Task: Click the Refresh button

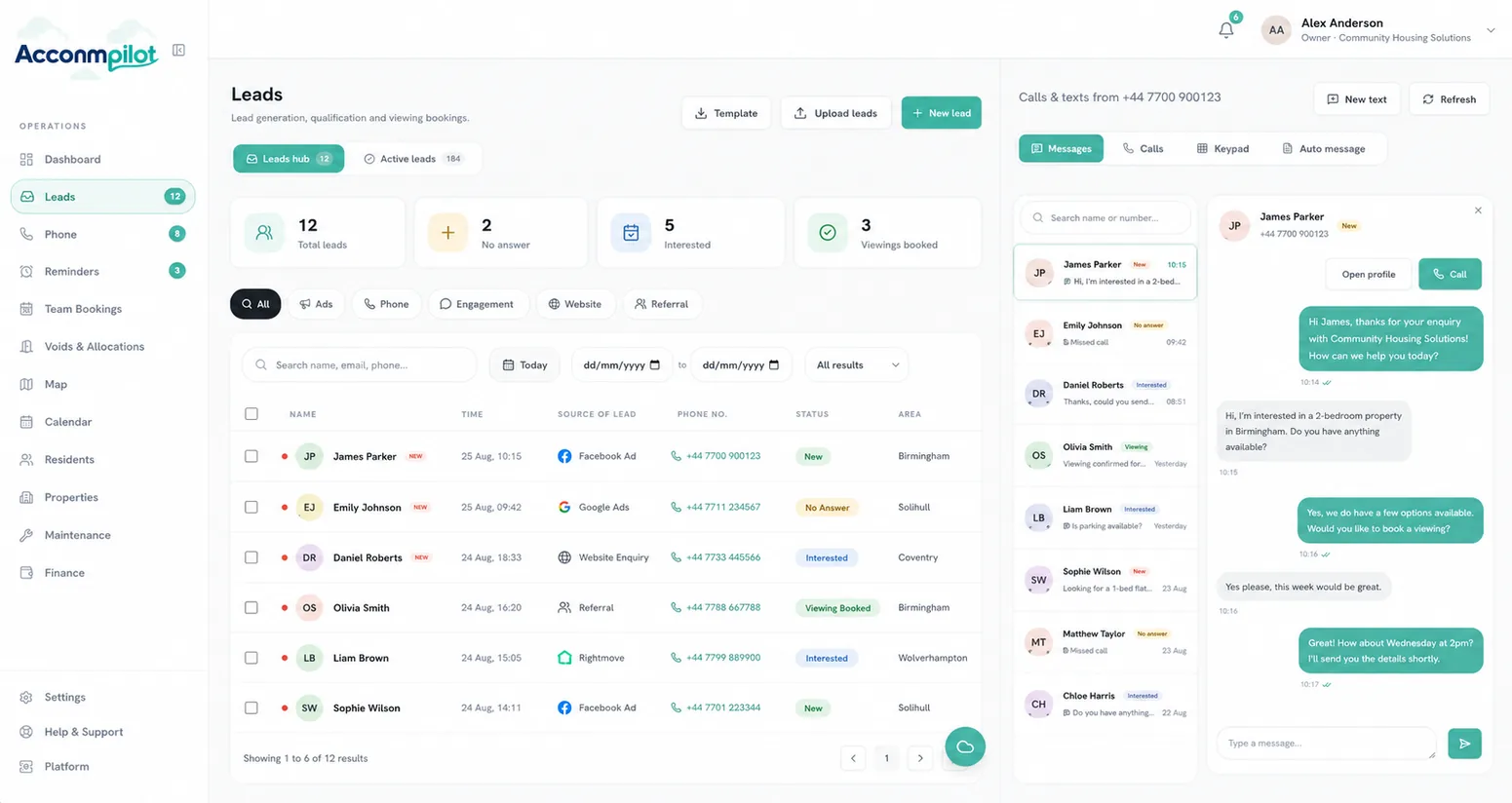Action: (1449, 99)
